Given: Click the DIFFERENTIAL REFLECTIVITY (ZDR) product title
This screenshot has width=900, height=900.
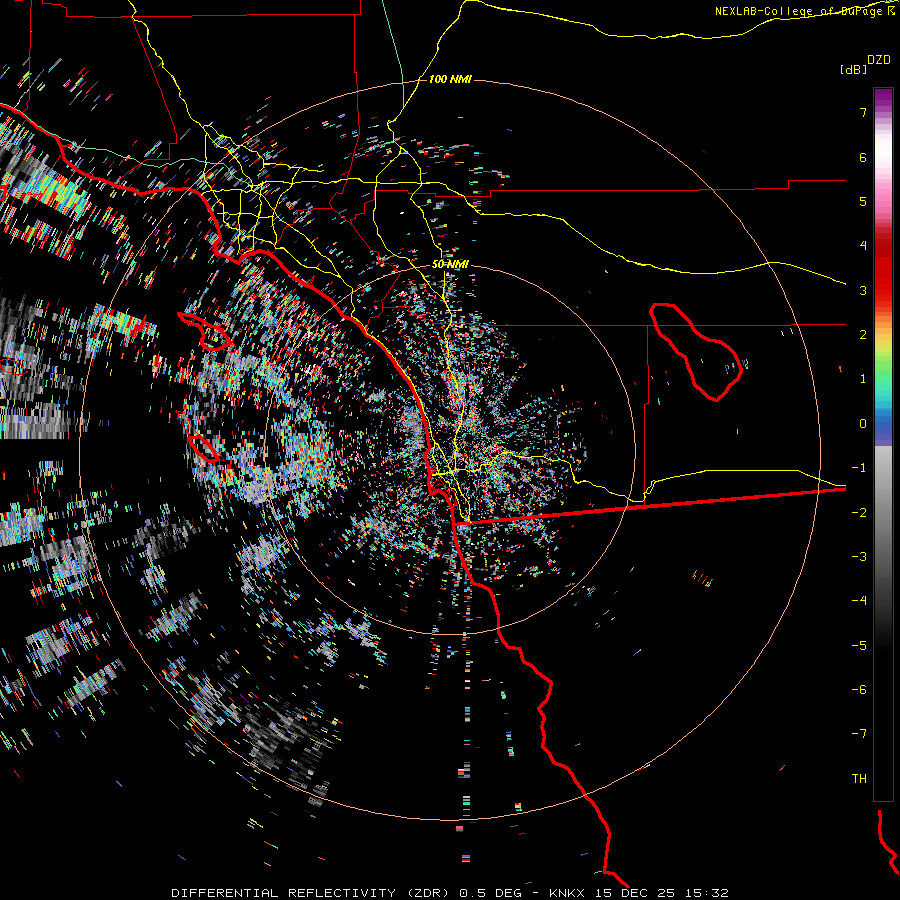Looking at the screenshot, I should tap(312, 893).
